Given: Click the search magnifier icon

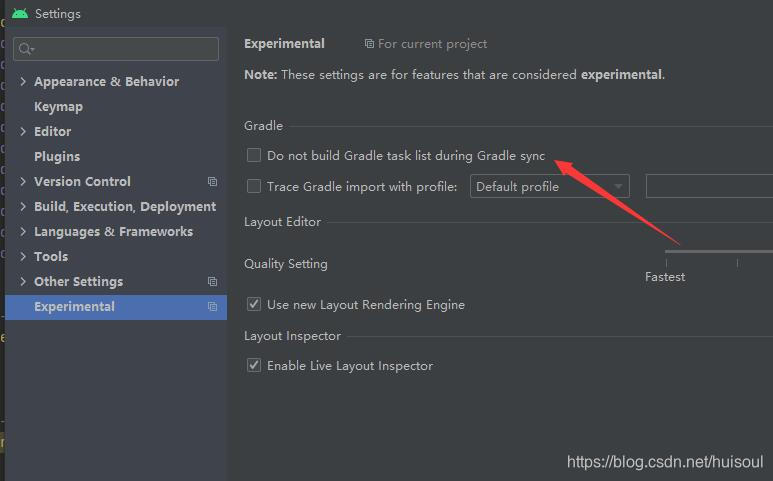Looking at the screenshot, I should coord(26,49).
